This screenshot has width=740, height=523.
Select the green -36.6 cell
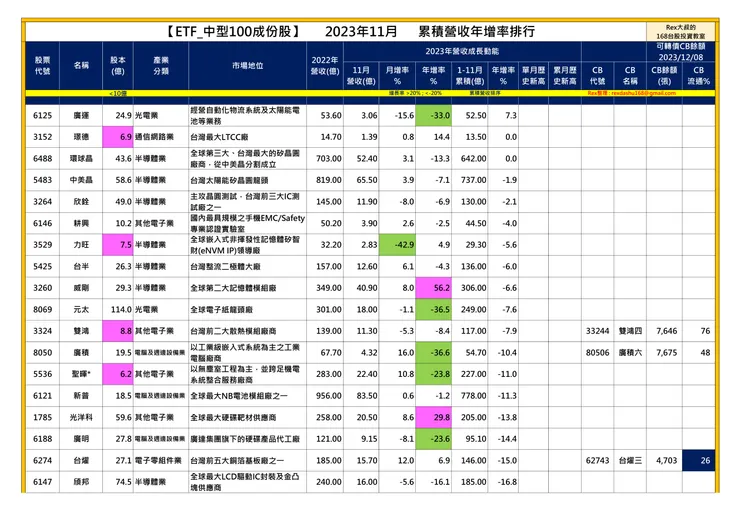coord(433,353)
